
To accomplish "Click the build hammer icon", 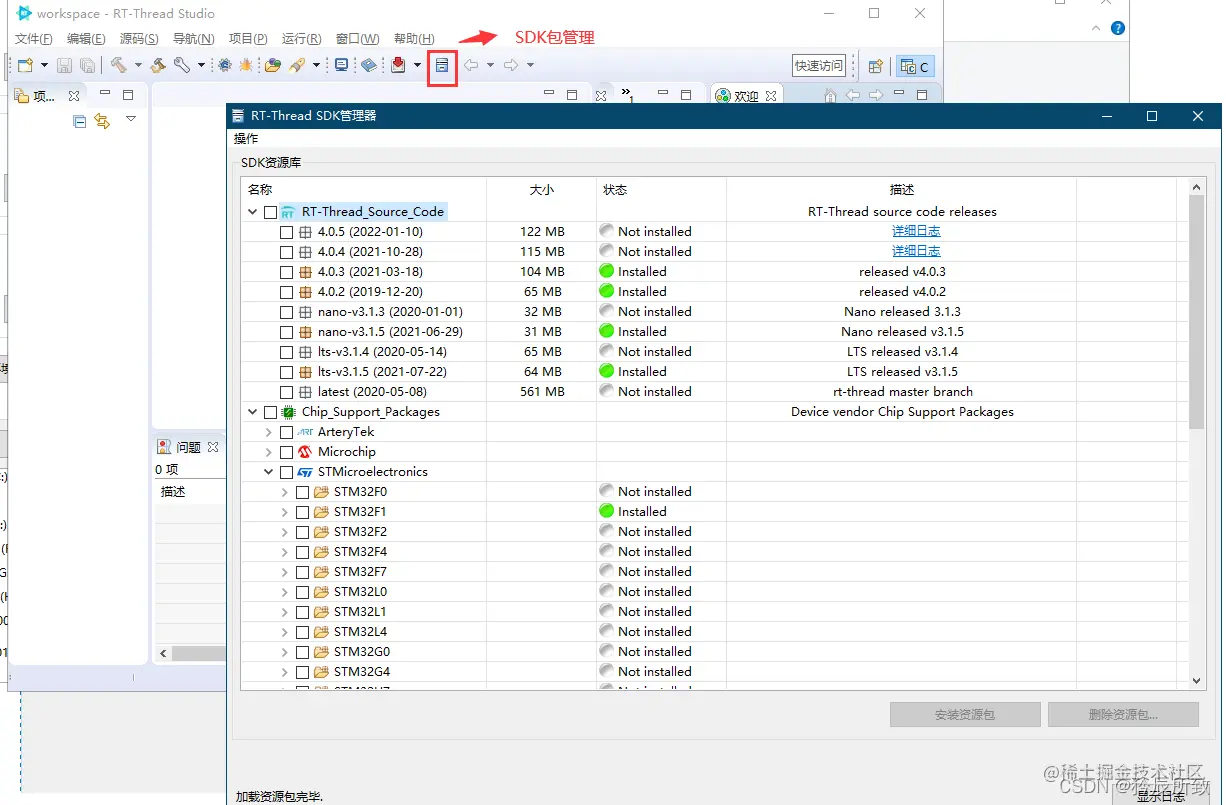I will (x=118, y=65).
